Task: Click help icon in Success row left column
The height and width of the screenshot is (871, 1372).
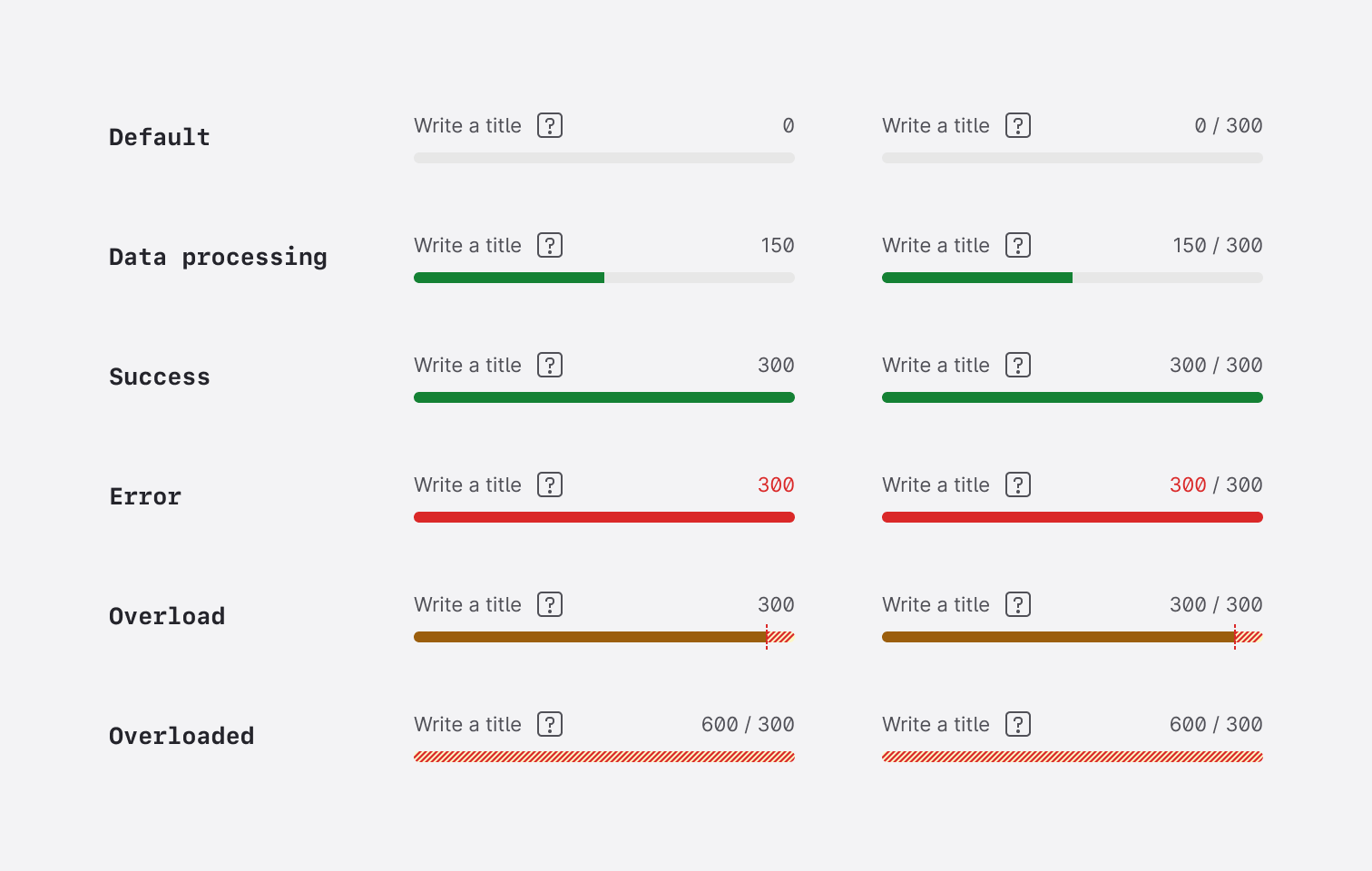Action: click(550, 365)
